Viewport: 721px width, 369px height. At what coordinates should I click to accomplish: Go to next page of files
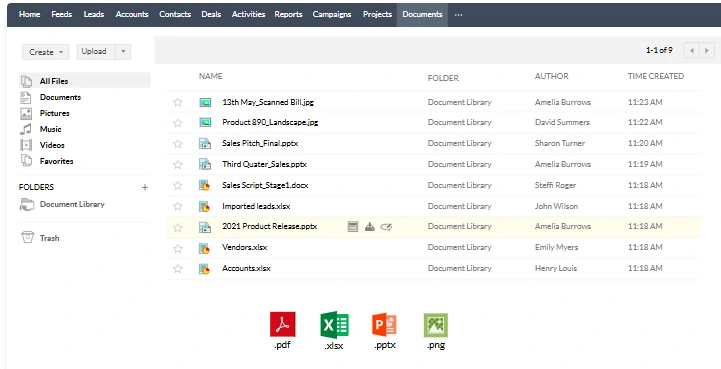coord(707,50)
